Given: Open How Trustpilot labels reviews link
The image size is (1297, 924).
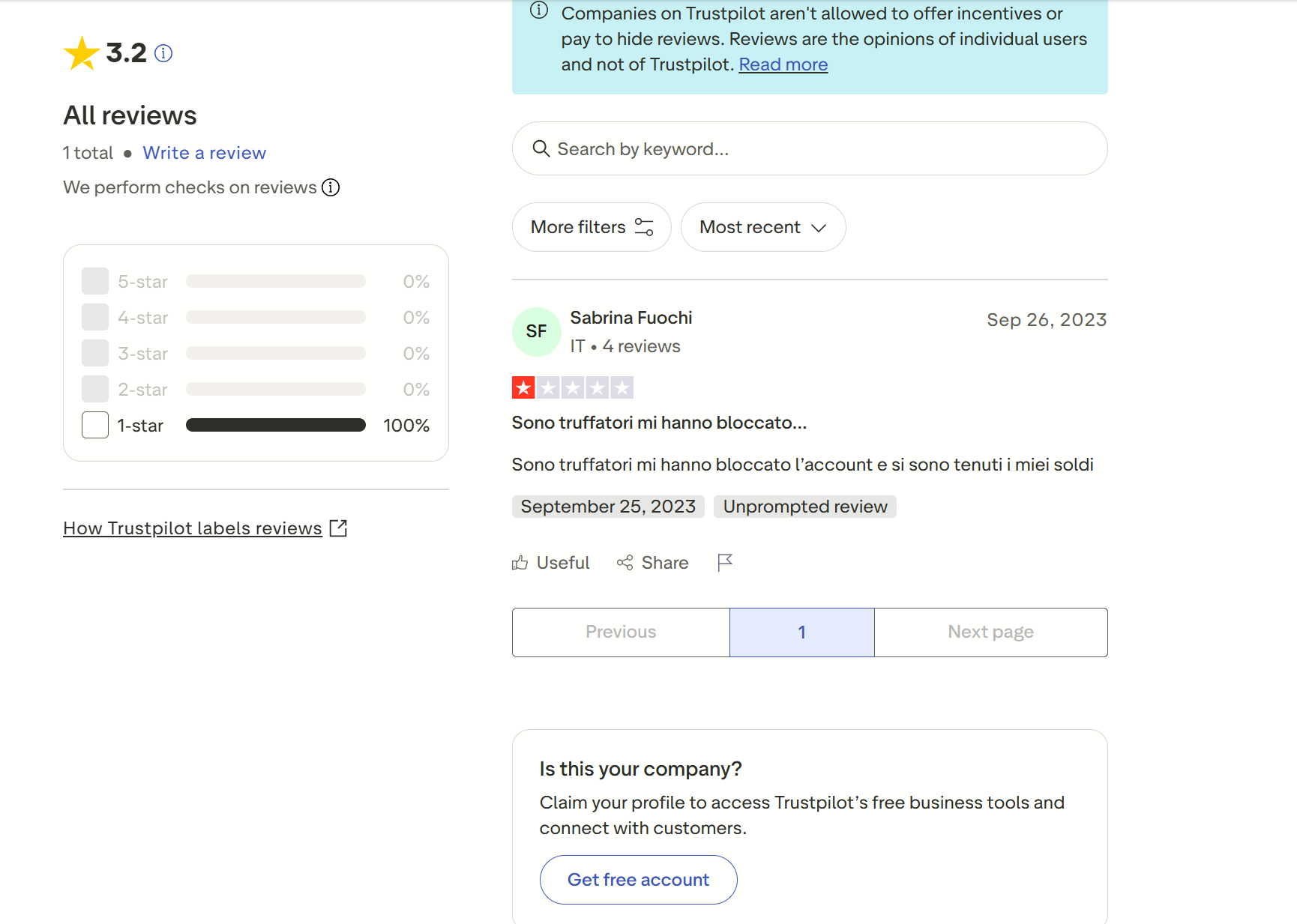Looking at the screenshot, I should [x=193, y=528].
